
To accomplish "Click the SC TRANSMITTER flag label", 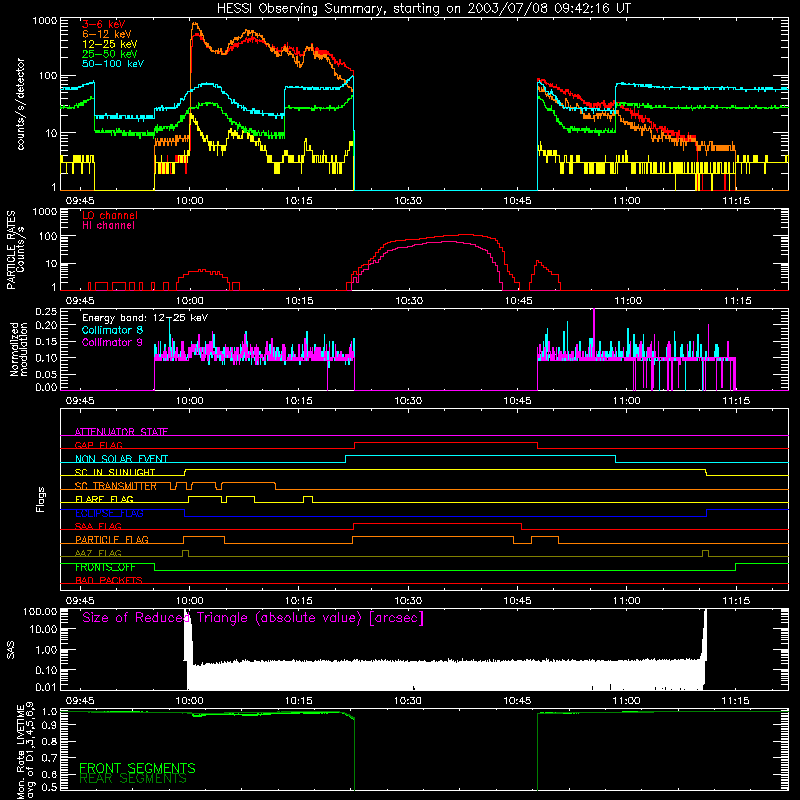I will (116, 486).
